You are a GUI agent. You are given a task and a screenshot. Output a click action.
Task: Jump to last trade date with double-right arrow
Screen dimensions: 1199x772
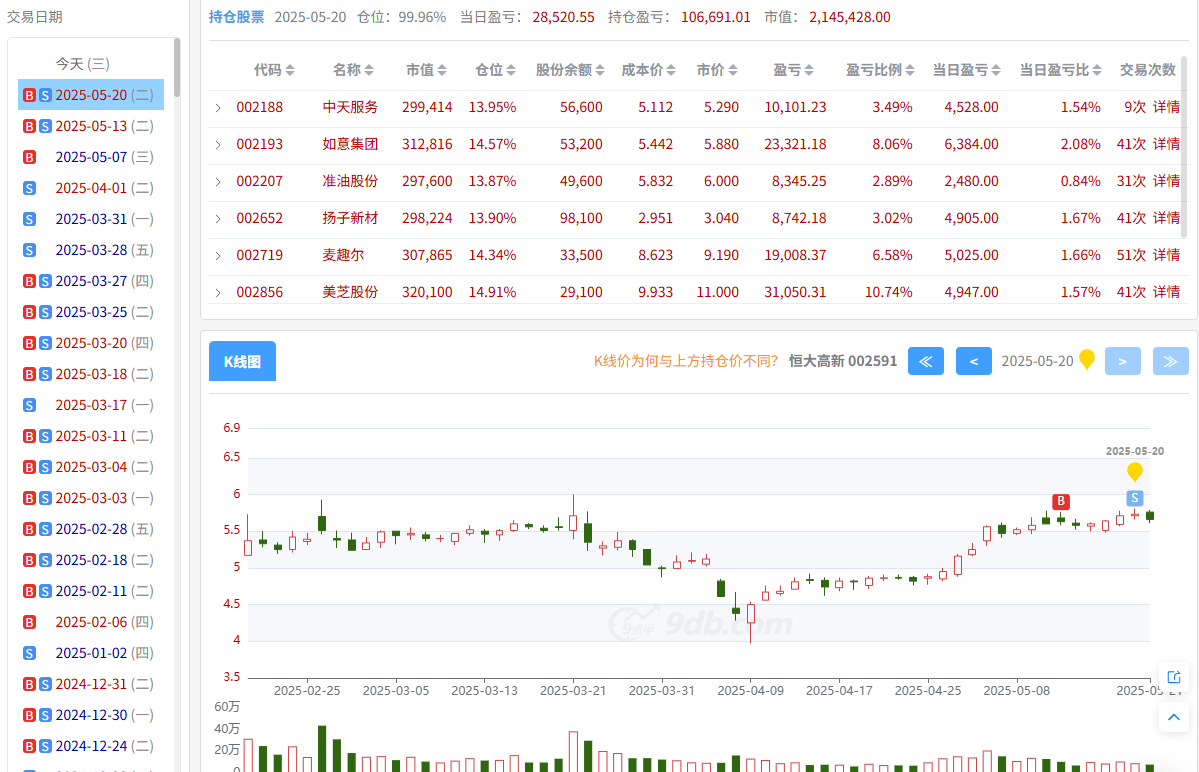click(1171, 362)
